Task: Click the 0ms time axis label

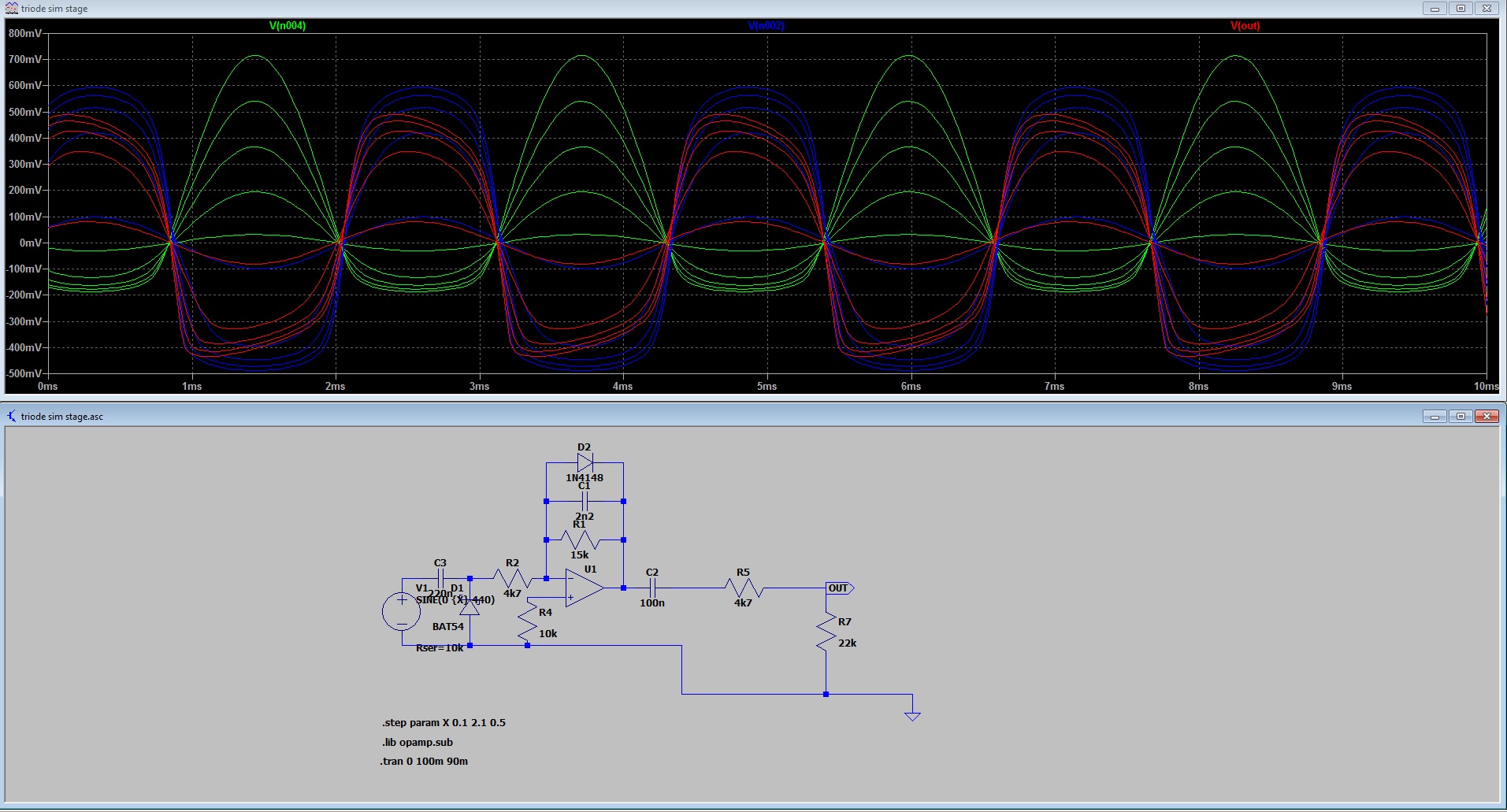Action: coord(48,386)
